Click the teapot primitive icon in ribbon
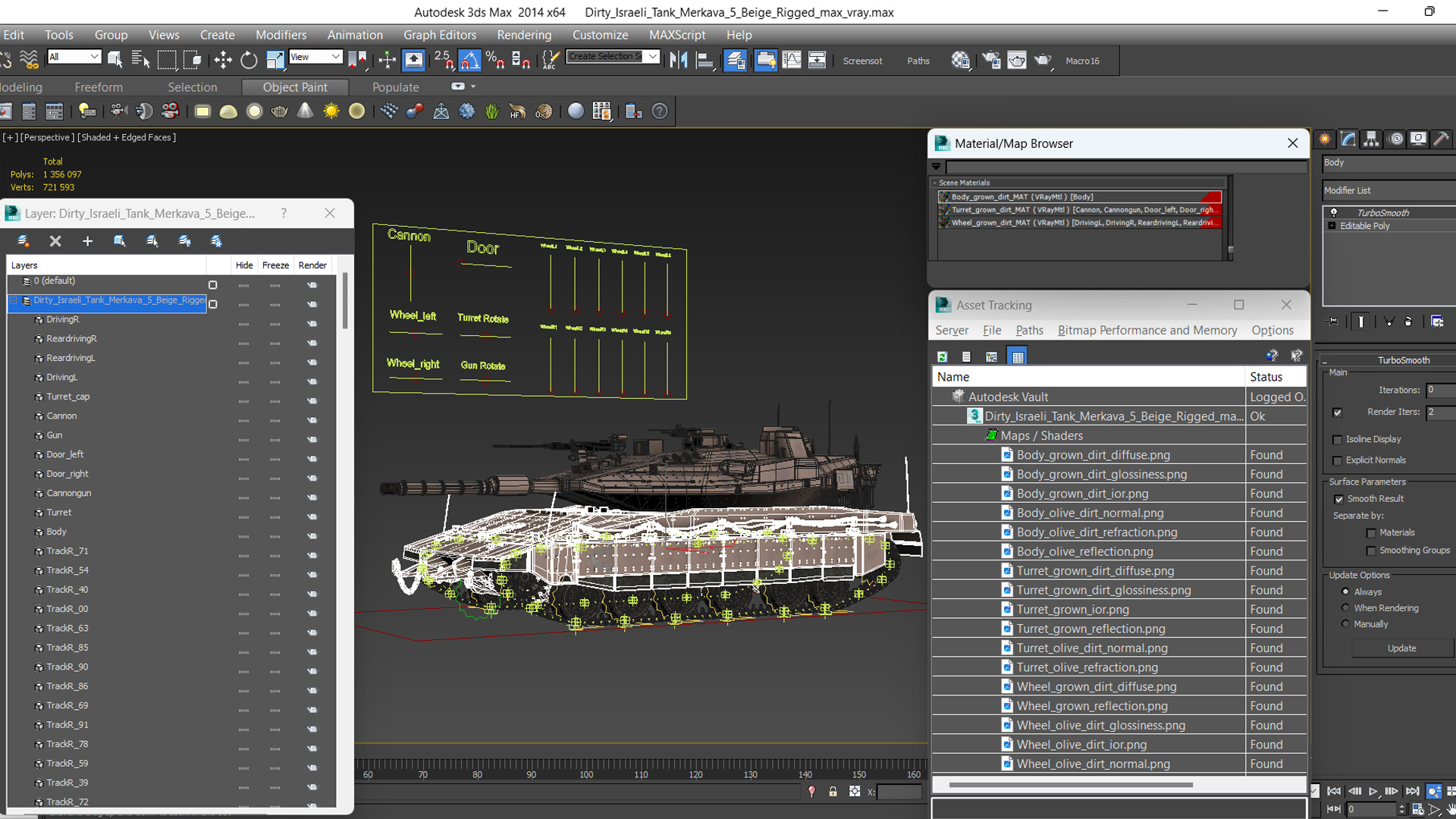1456x819 pixels. click(x=279, y=111)
